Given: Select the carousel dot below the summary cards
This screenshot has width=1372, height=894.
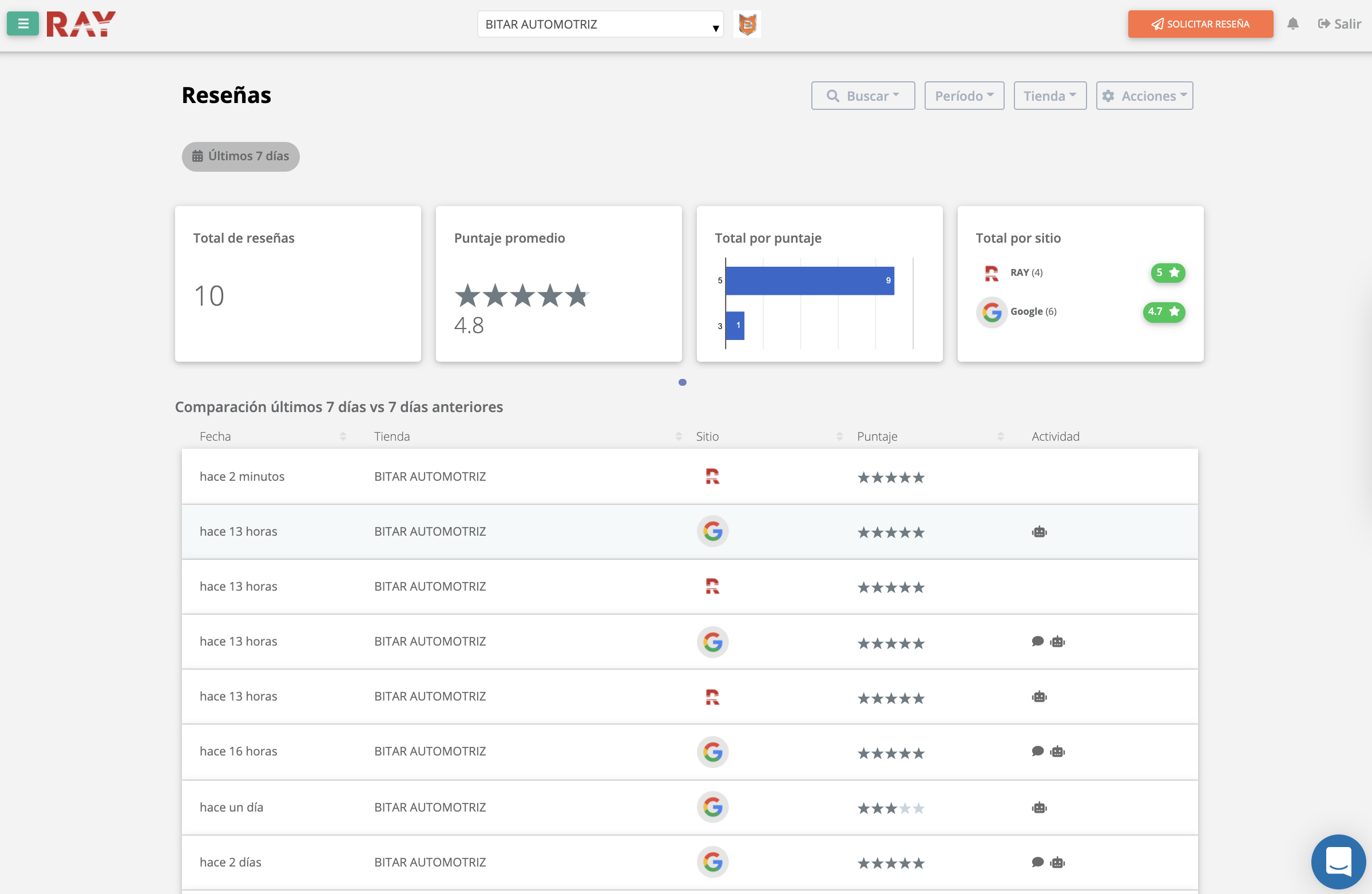Looking at the screenshot, I should coord(683,382).
